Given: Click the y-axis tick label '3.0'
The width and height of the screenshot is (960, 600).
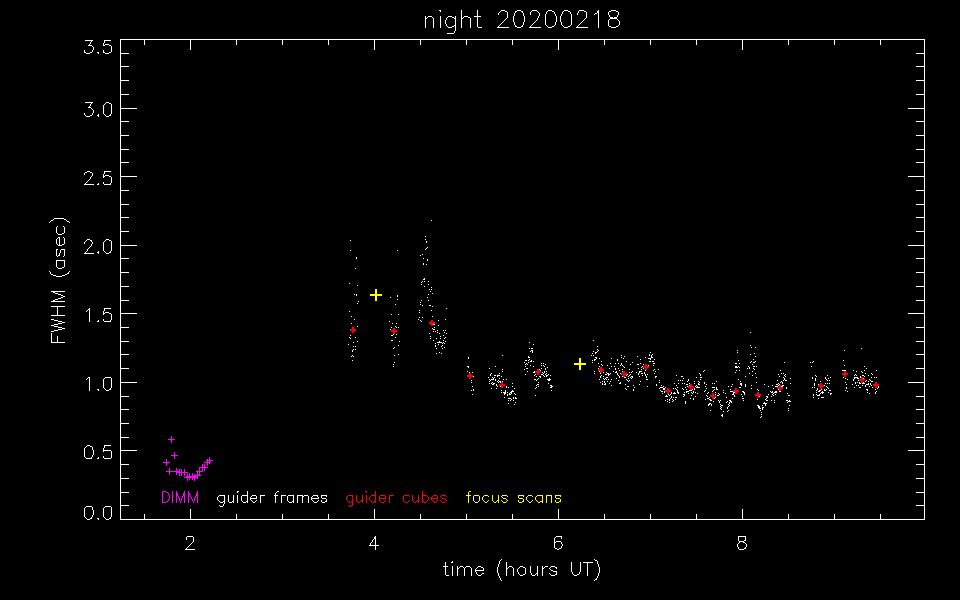Looking at the screenshot, I should click(98, 110).
